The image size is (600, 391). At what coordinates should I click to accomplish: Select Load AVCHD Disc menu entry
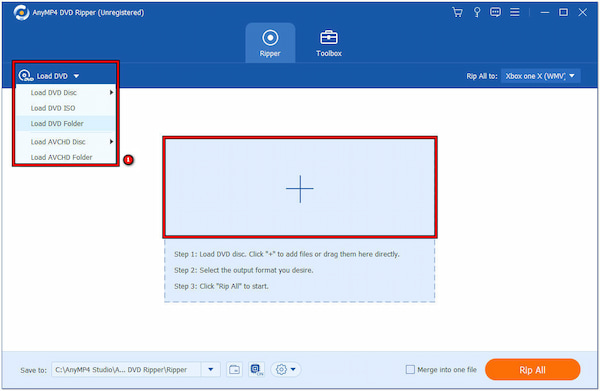[x=65, y=142]
